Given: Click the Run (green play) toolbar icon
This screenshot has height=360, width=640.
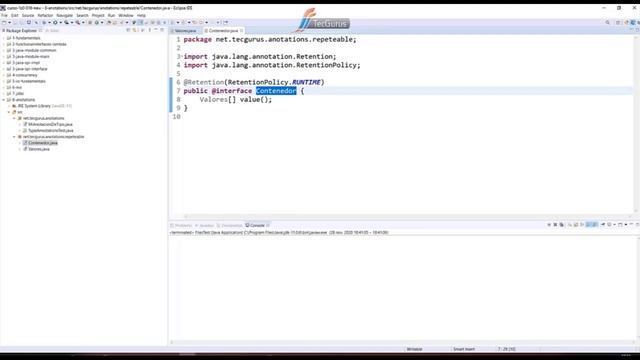Looking at the screenshot, I should click(x=55, y=22).
